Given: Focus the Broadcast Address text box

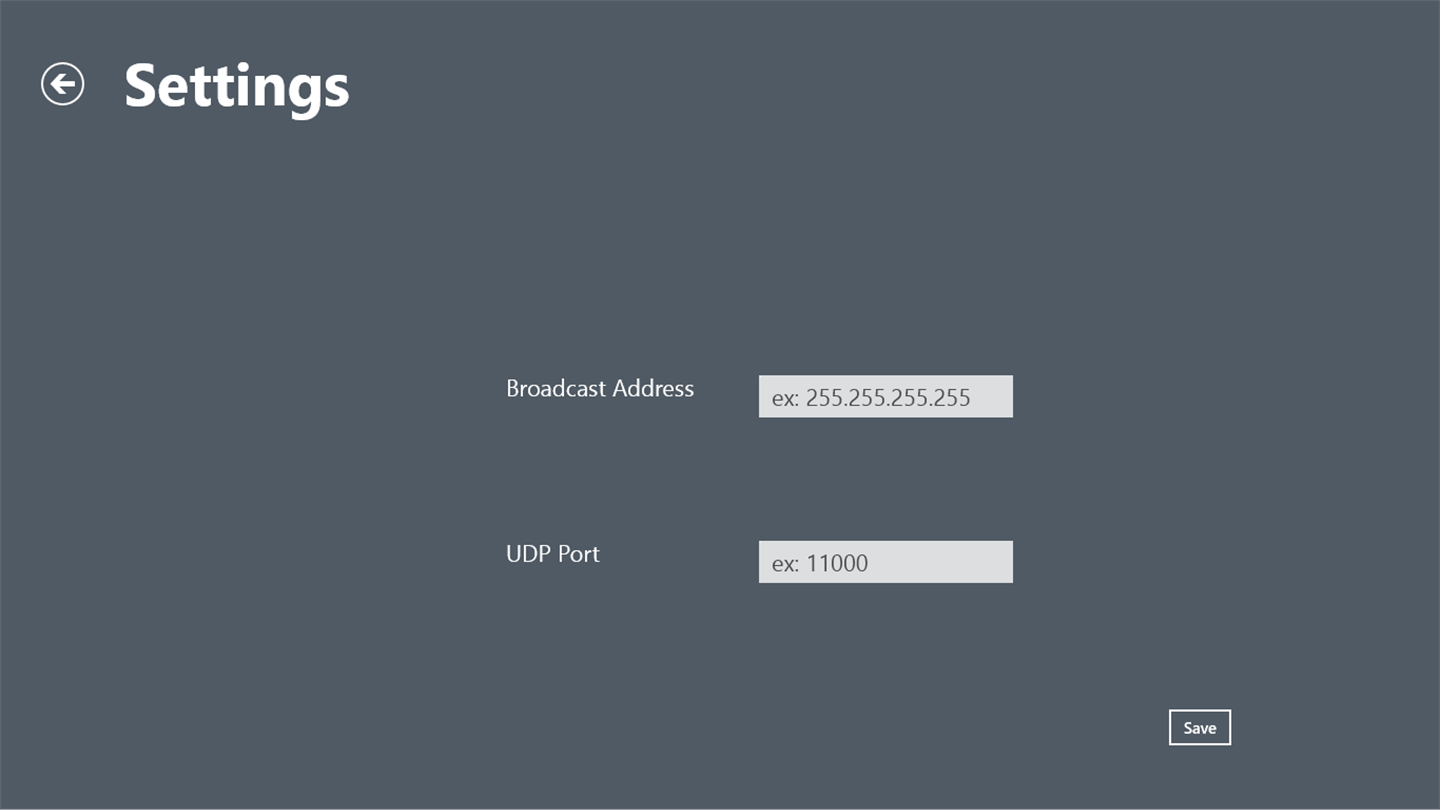Looking at the screenshot, I should click(x=885, y=397).
